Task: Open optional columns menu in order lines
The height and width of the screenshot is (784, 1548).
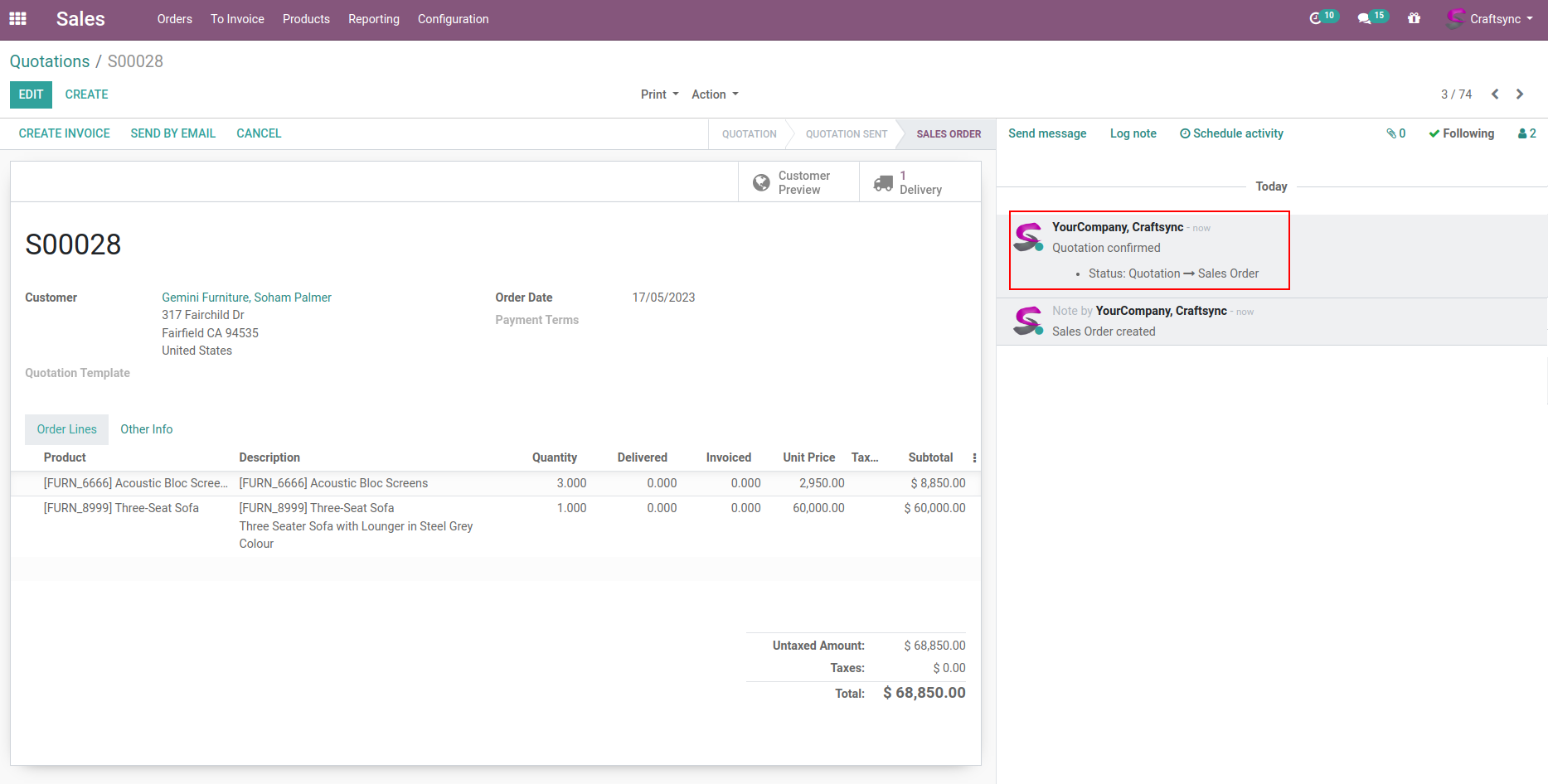Action: [974, 457]
